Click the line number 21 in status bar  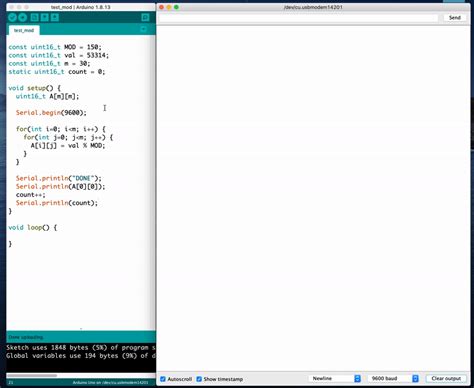tap(11, 382)
